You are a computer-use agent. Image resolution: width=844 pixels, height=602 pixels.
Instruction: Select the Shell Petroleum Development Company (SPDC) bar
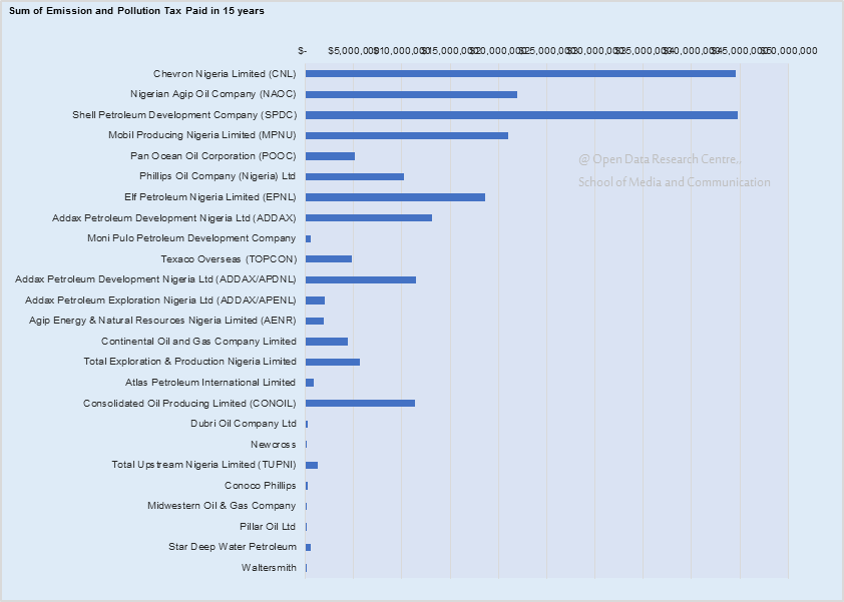[x=522, y=115]
